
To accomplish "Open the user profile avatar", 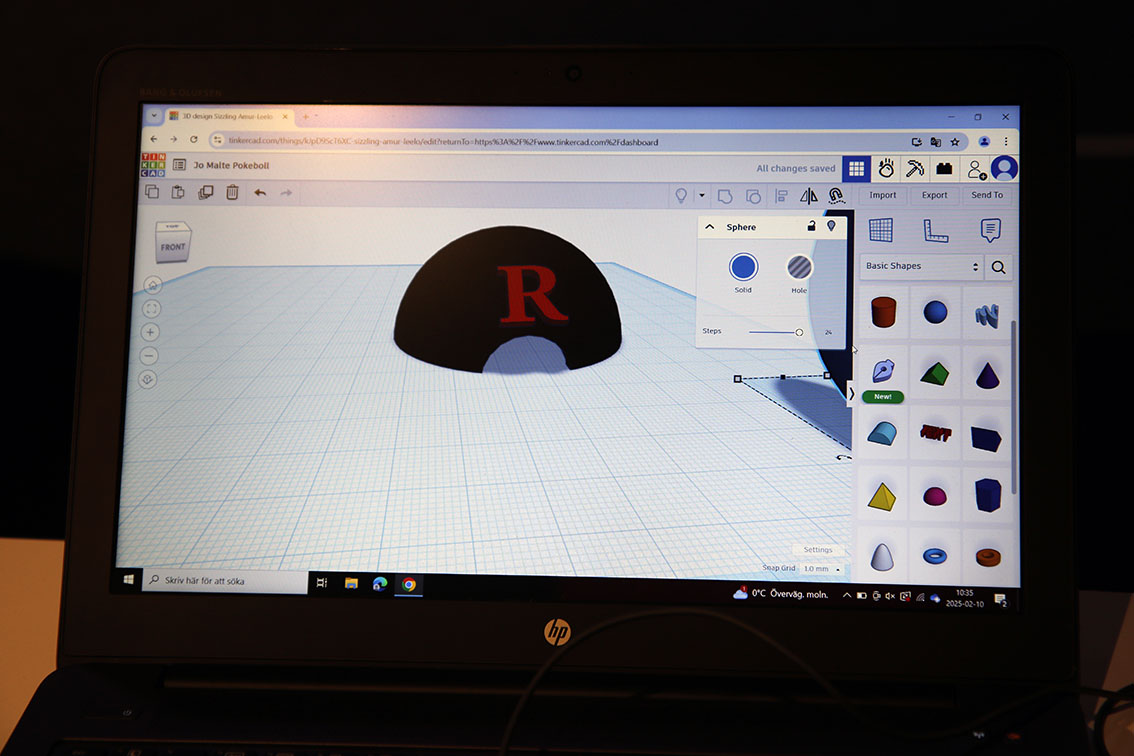I will [1004, 169].
